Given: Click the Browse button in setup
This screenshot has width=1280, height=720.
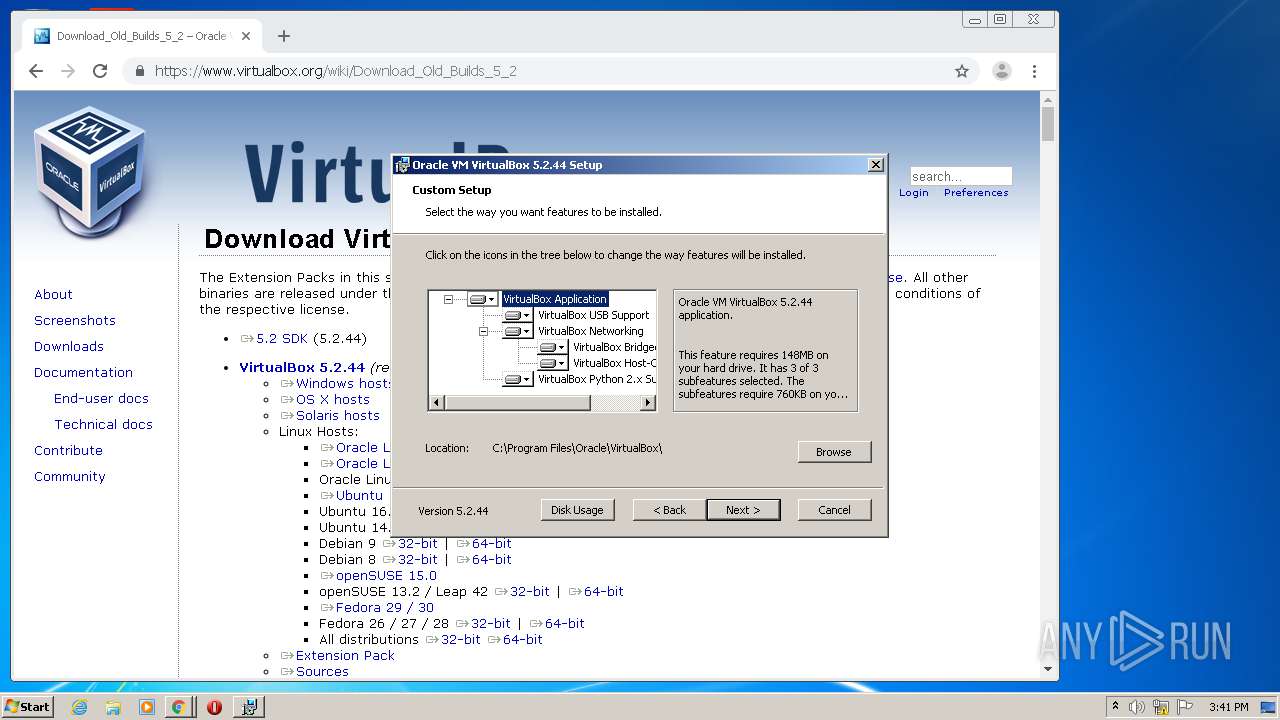Looking at the screenshot, I should point(834,452).
